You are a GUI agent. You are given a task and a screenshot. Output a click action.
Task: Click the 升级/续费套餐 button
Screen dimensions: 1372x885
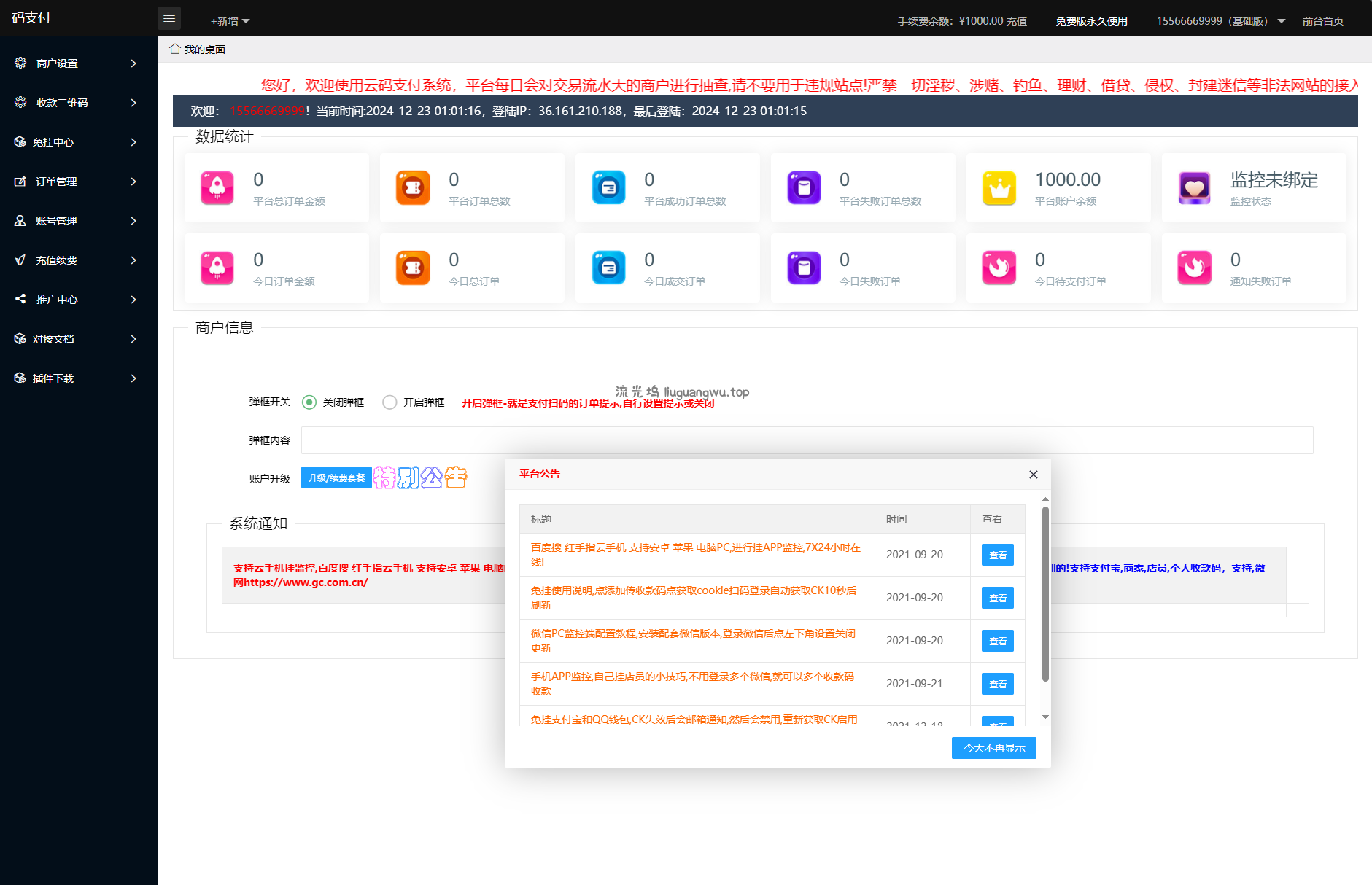pyautogui.click(x=336, y=478)
